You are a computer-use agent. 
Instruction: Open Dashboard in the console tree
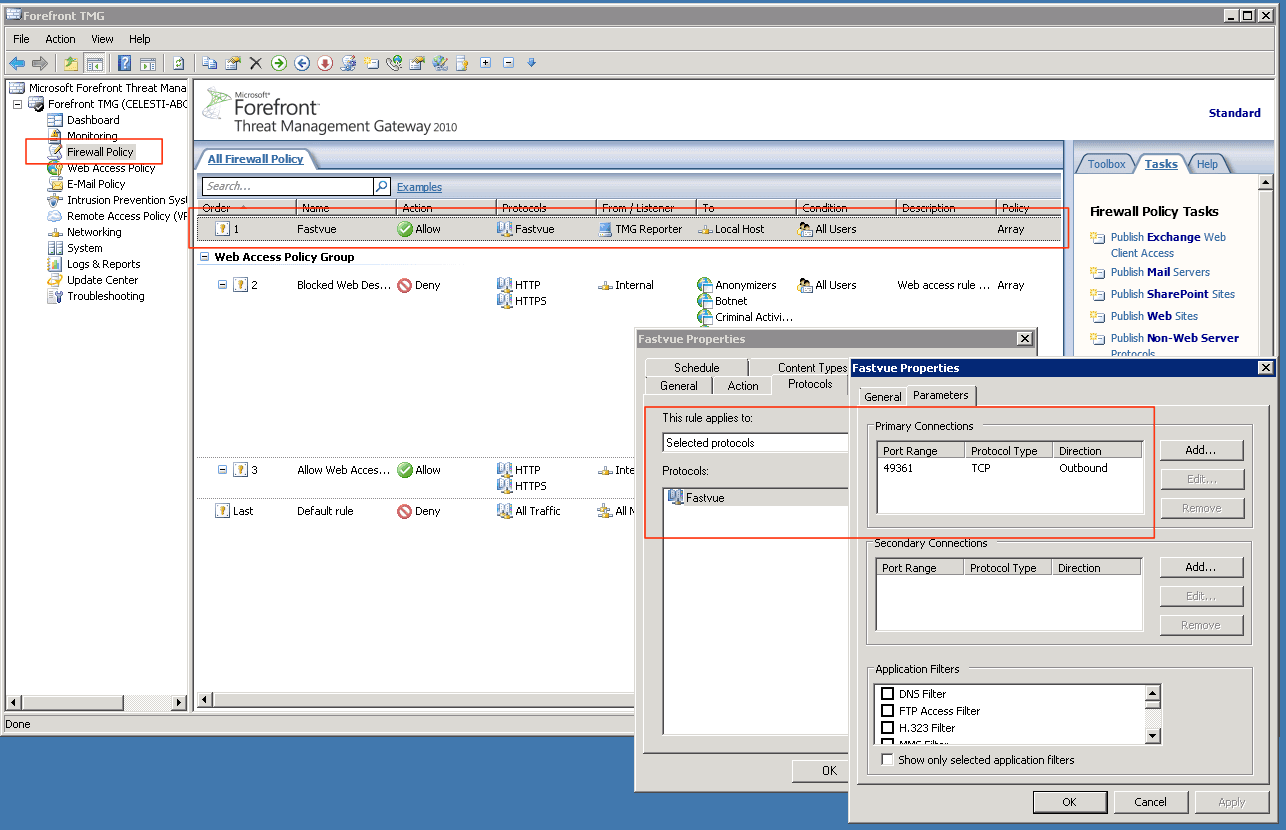point(93,120)
